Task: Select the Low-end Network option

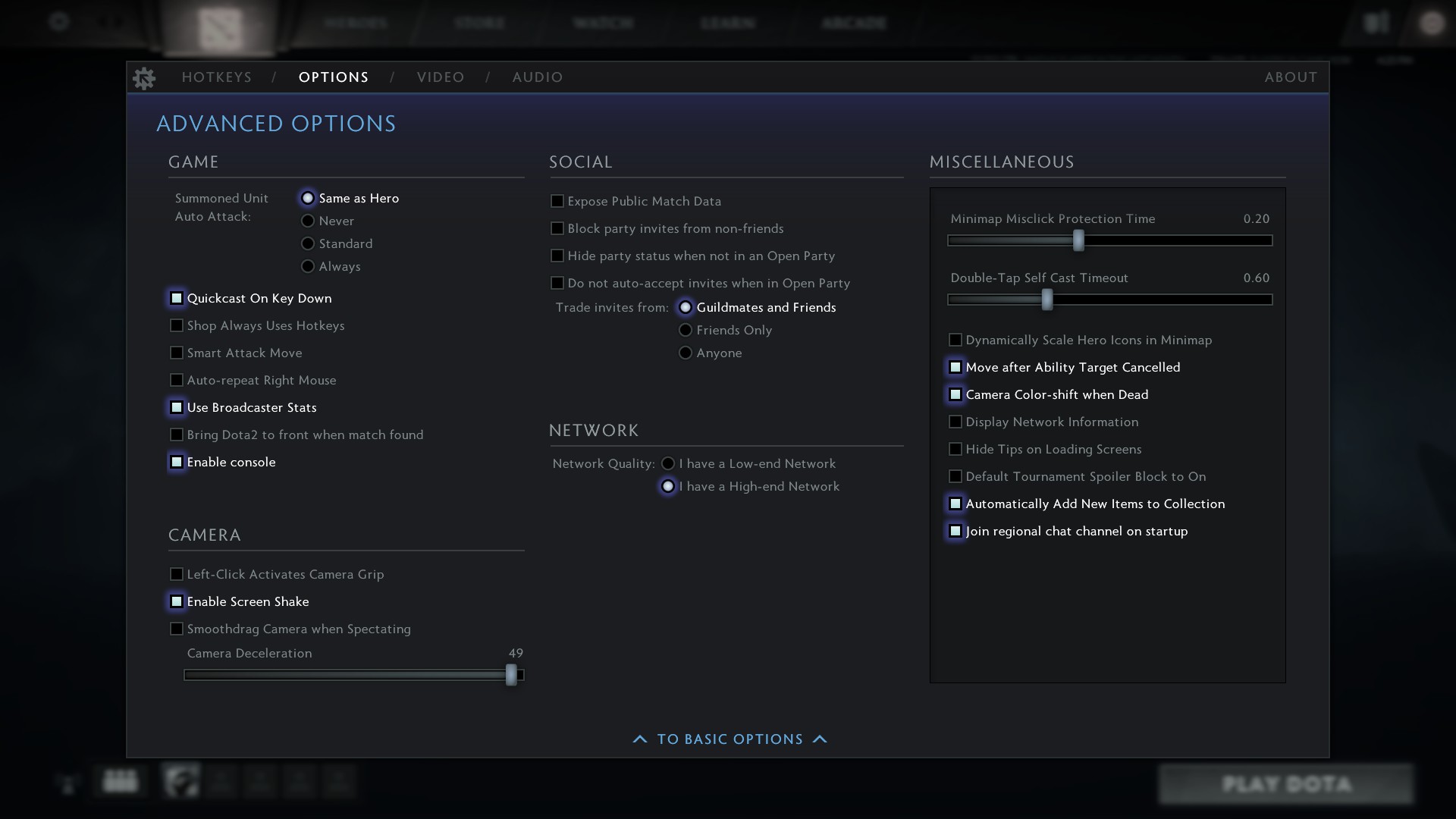Action: [x=668, y=463]
